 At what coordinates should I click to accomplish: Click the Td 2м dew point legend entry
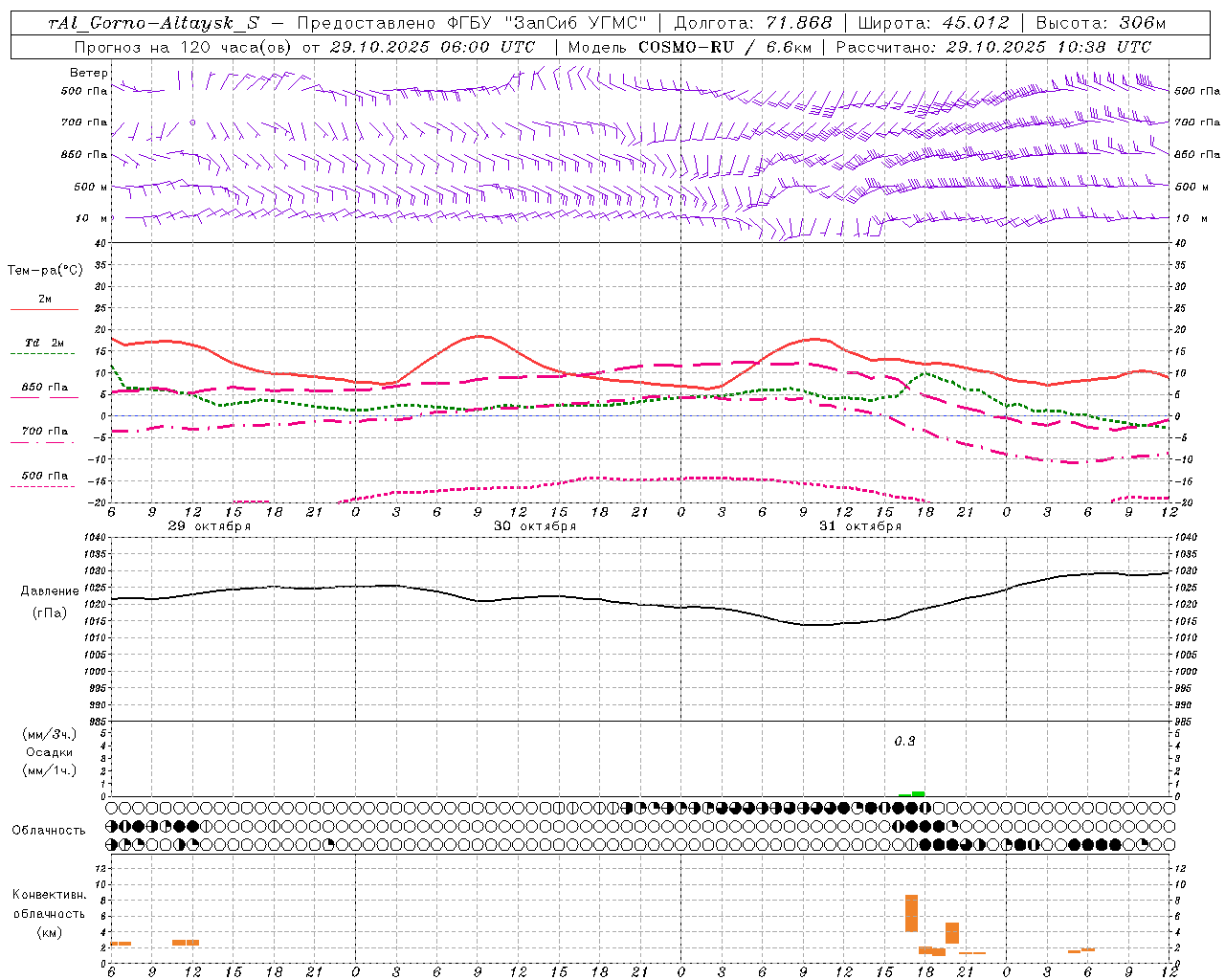pos(44,346)
